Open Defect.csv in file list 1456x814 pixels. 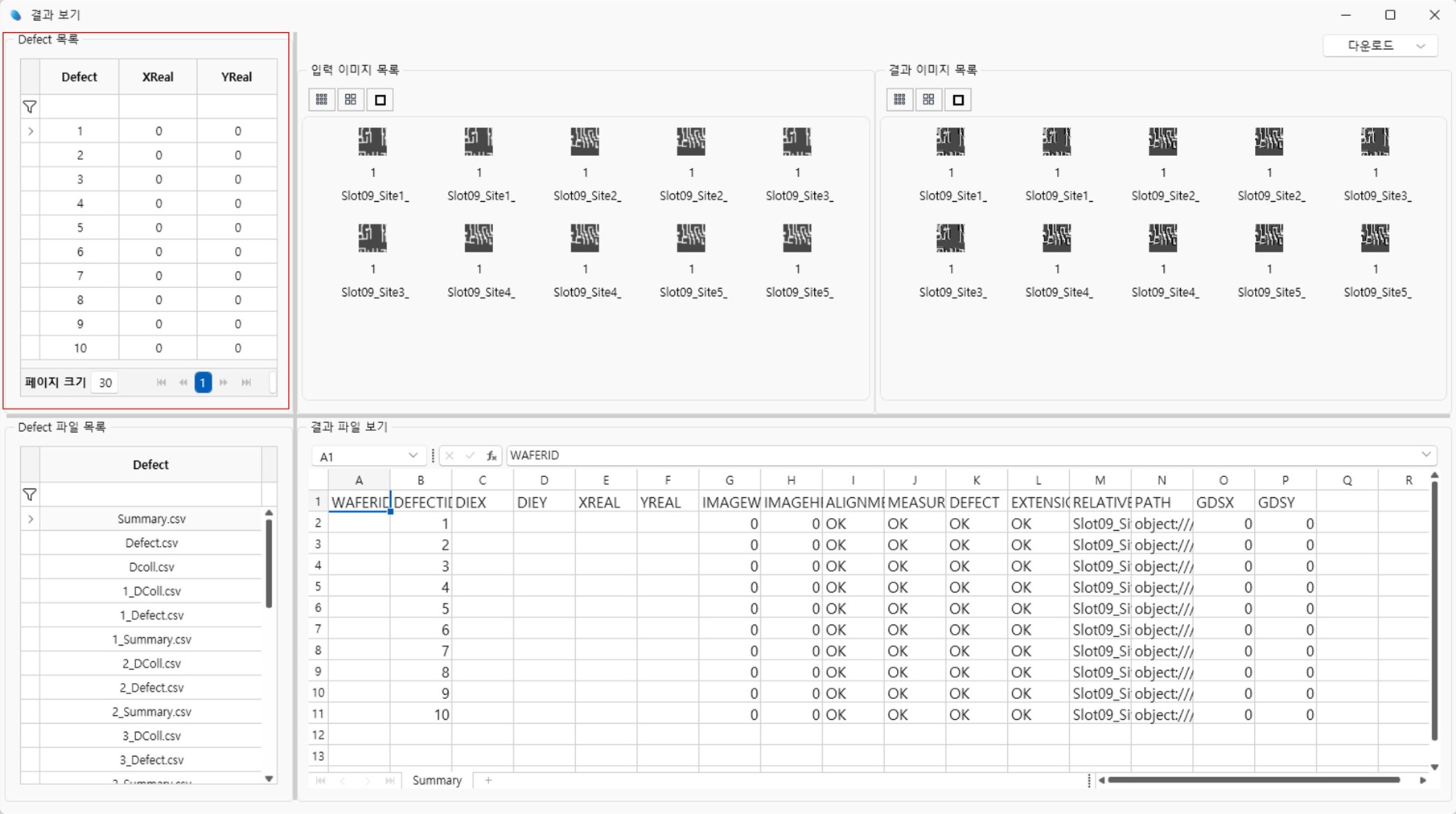tap(151, 543)
